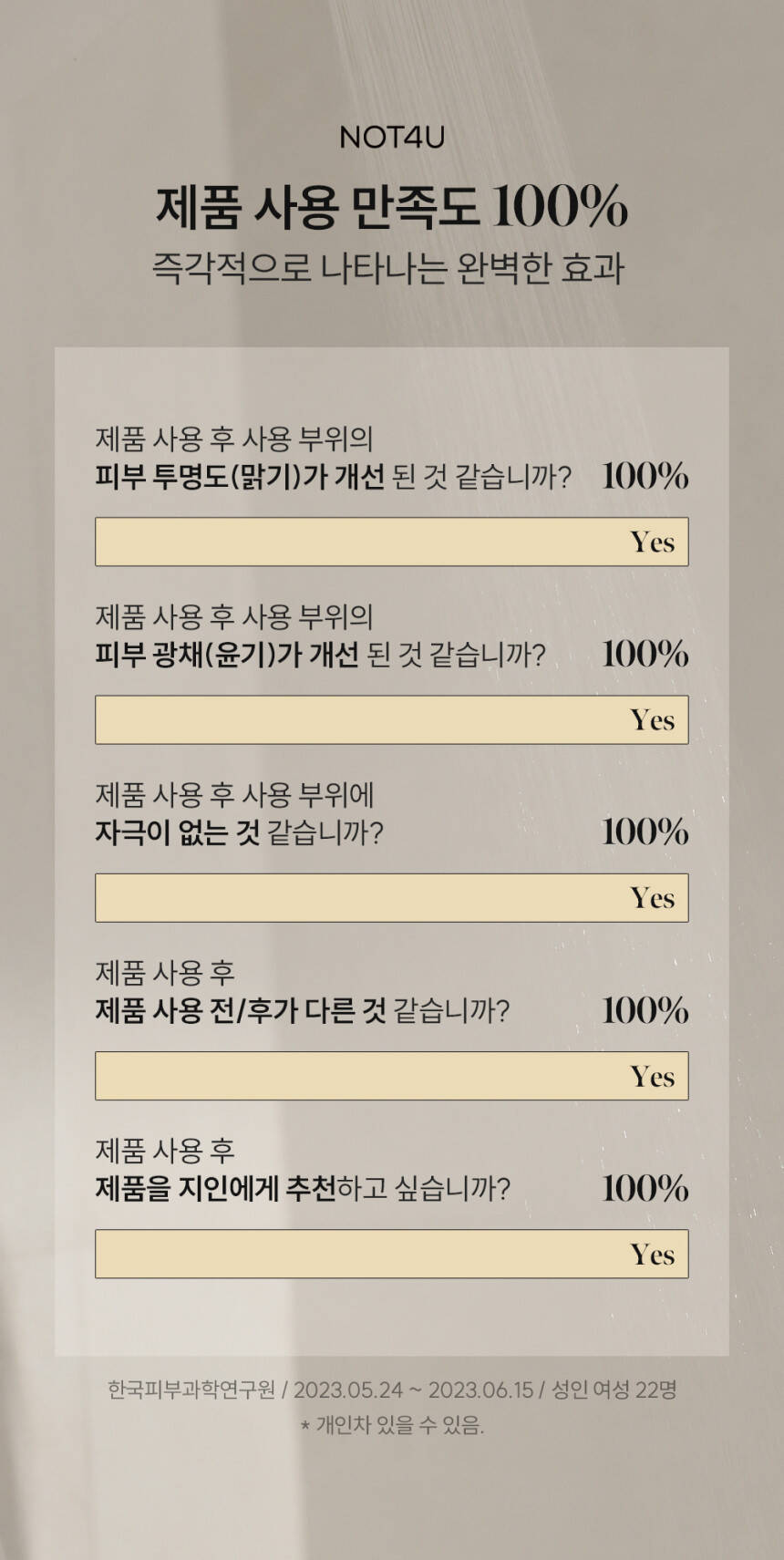
Task: Click the 100% beside 피부 광채(윤기) question
Action: [645, 654]
